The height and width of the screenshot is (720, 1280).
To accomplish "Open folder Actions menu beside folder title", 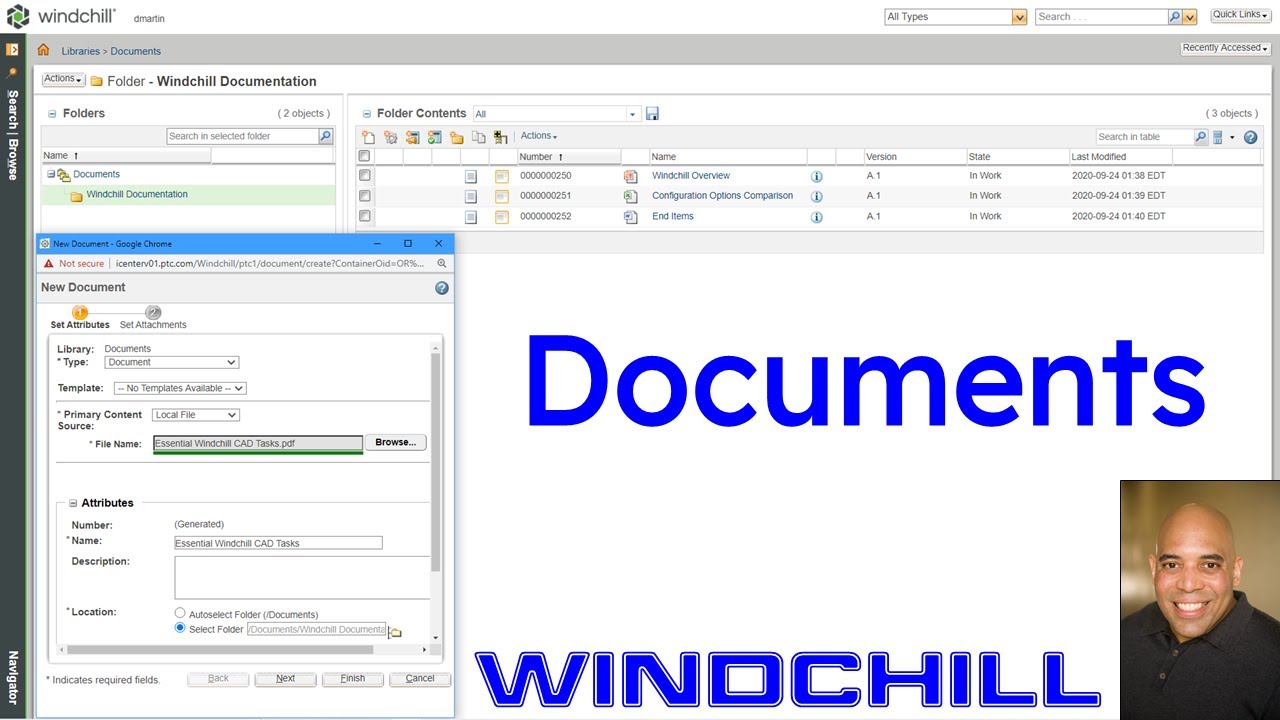I will point(63,79).
